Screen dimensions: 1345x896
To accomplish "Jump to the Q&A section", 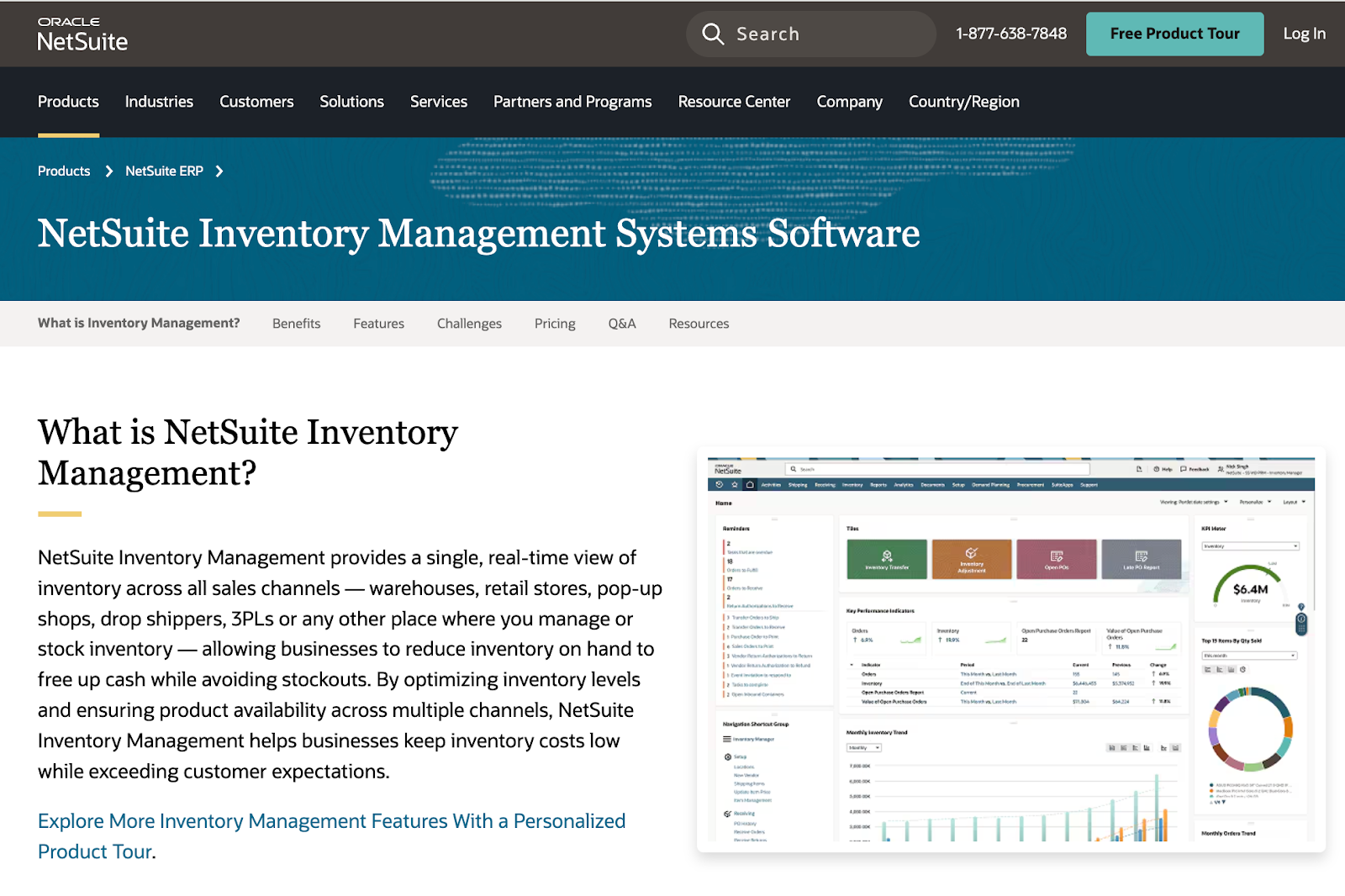I will (x=622, y=324).
